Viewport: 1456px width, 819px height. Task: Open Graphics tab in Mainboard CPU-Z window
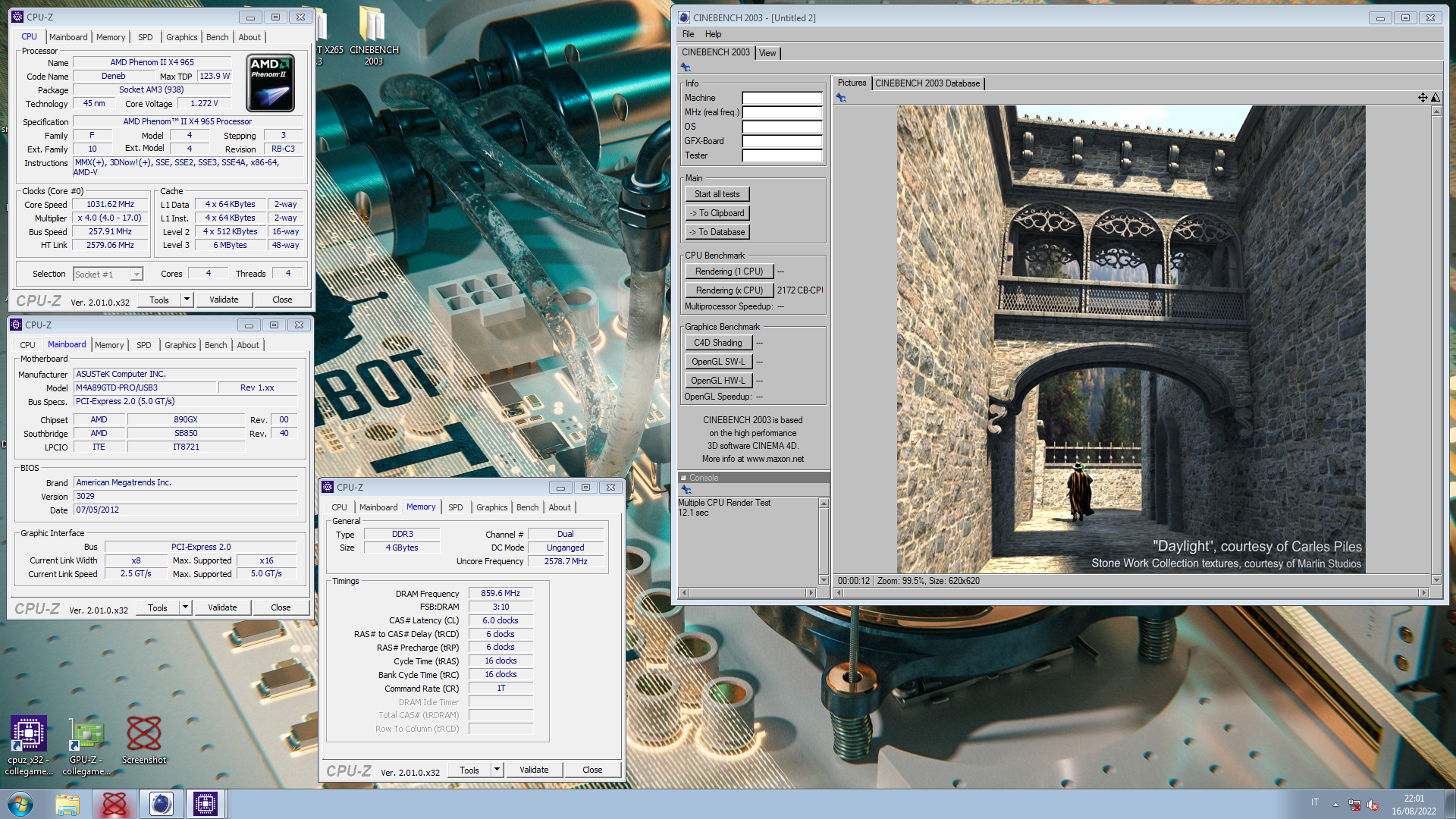[180, 345]
